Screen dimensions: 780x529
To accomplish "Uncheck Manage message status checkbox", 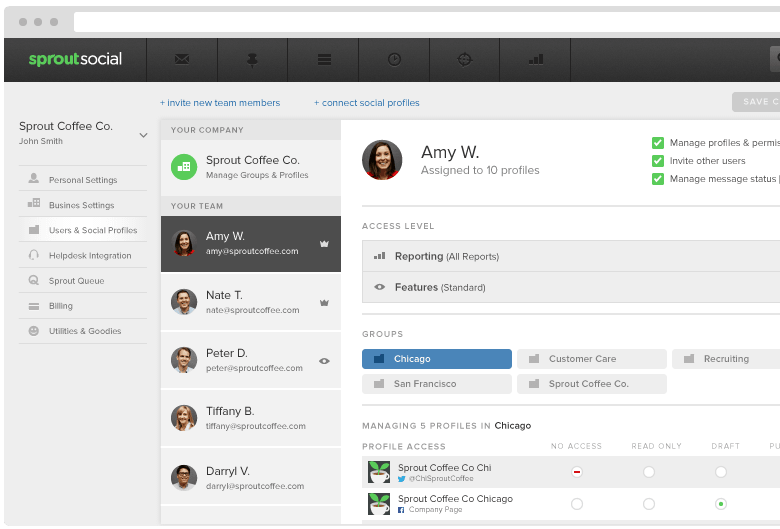I will click(658, 179).
